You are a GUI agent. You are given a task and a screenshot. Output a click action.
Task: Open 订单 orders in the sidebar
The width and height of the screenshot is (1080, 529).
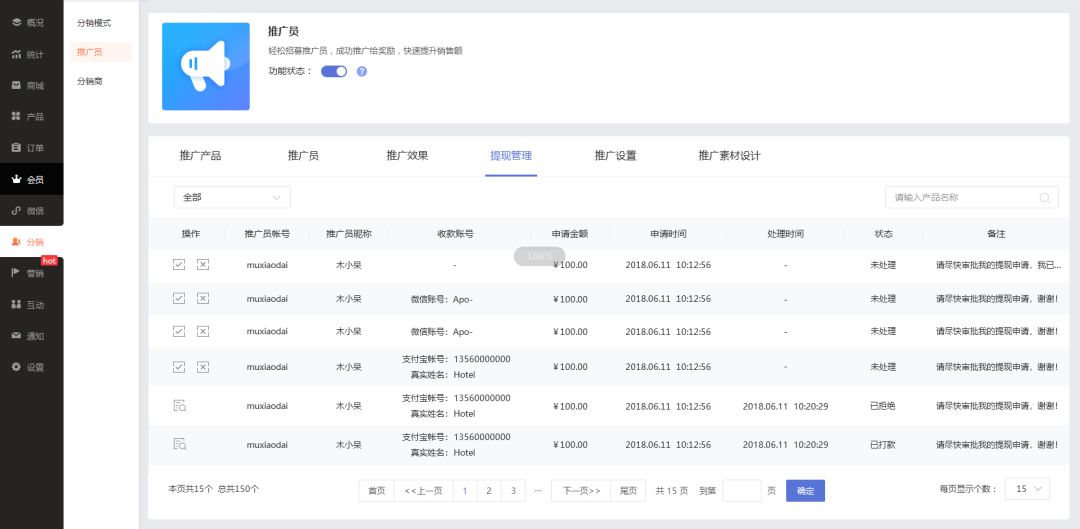click(28, 148)
